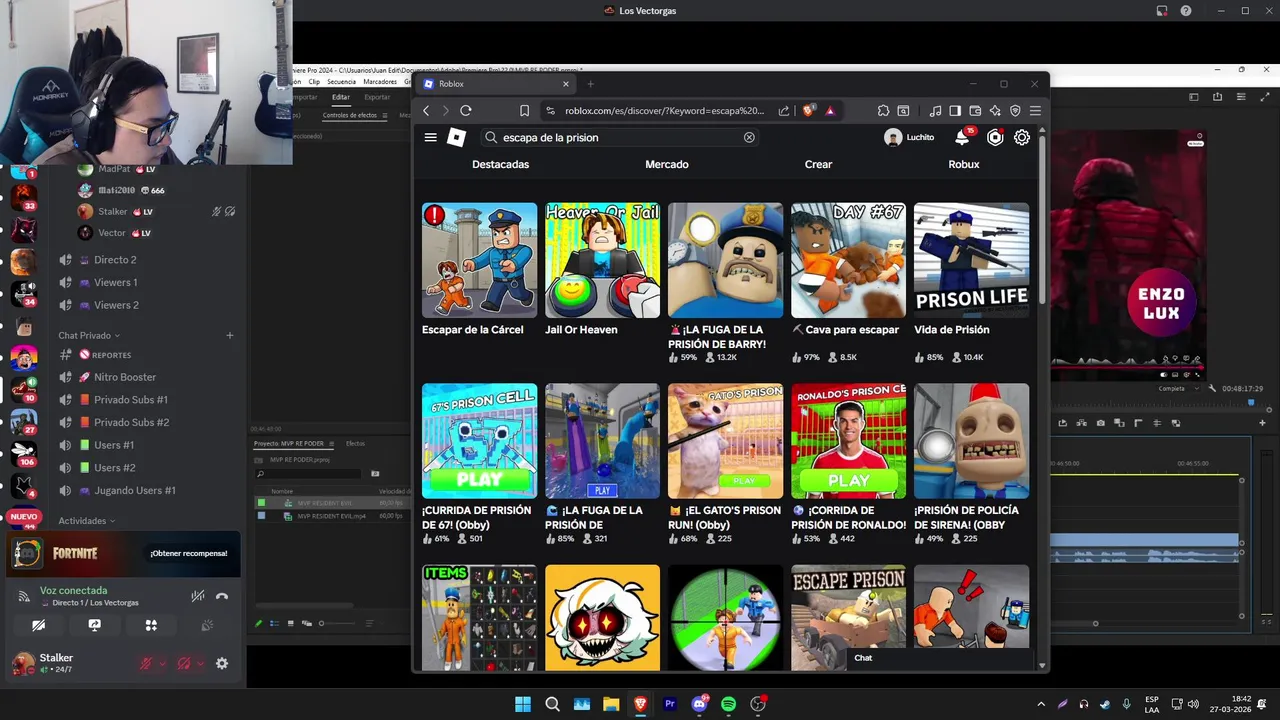Open the browser music playlist icon
This screenshot has height=720, width=1280.
935,110
